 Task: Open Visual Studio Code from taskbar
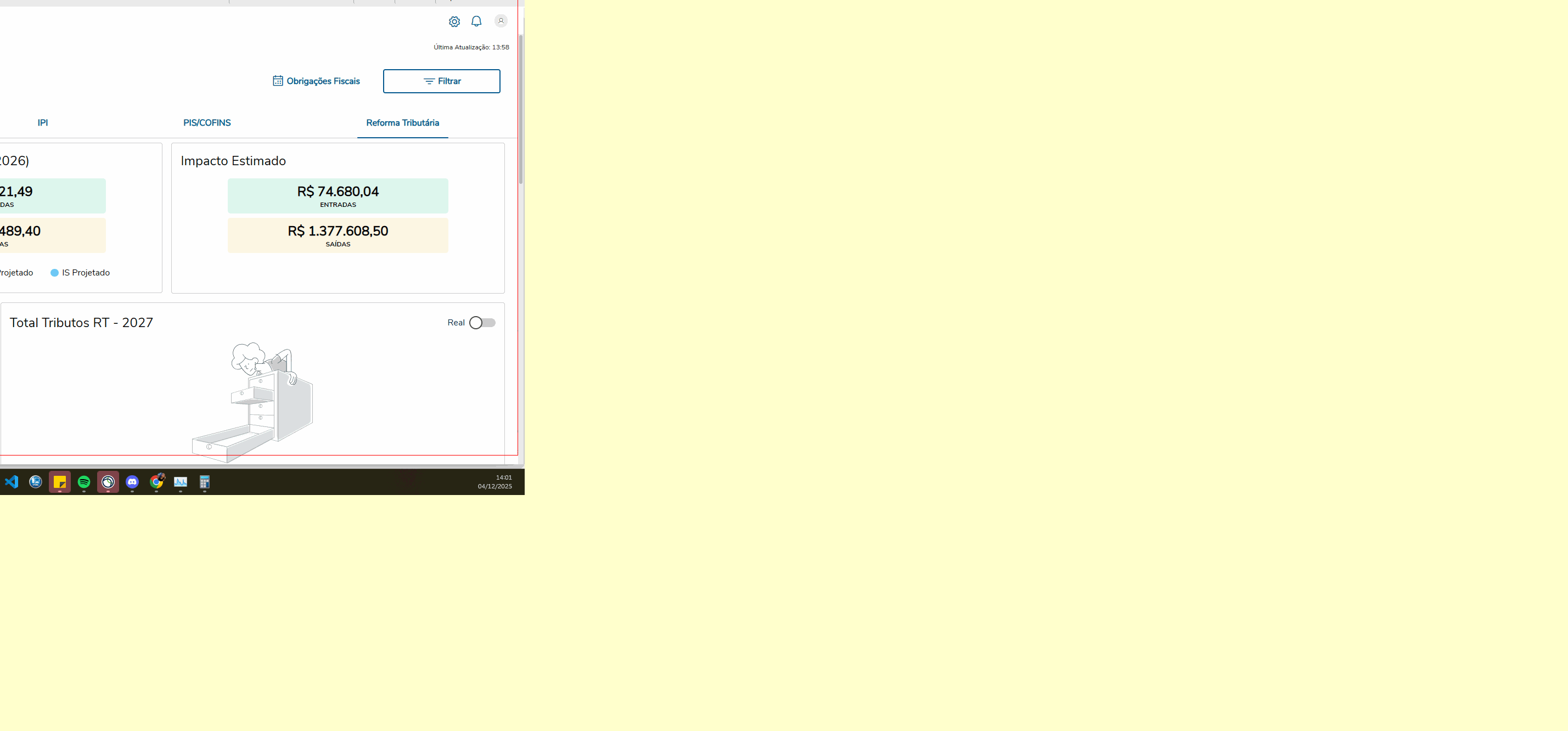pos(12,481)
